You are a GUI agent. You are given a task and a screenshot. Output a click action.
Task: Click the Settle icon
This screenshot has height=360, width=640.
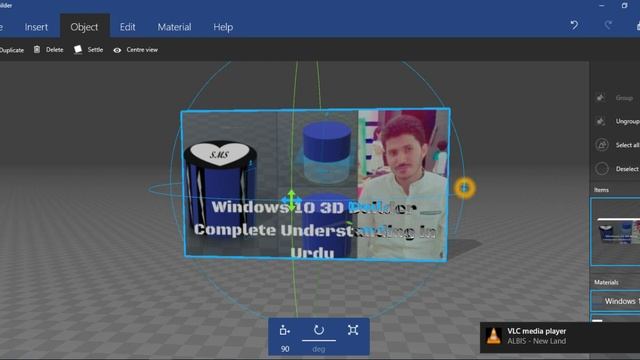tap(78, 49)
